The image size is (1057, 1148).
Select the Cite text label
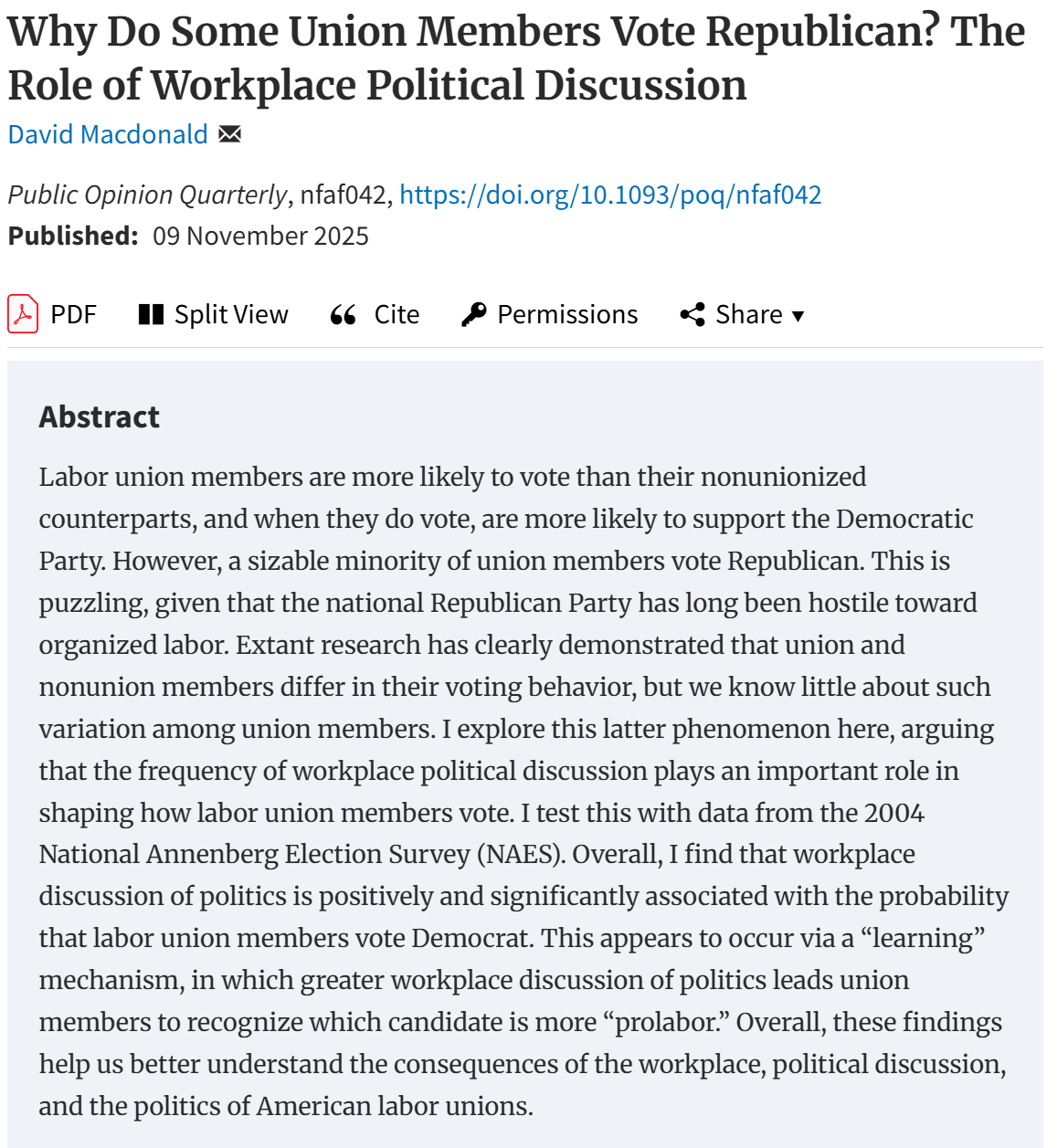396,315
